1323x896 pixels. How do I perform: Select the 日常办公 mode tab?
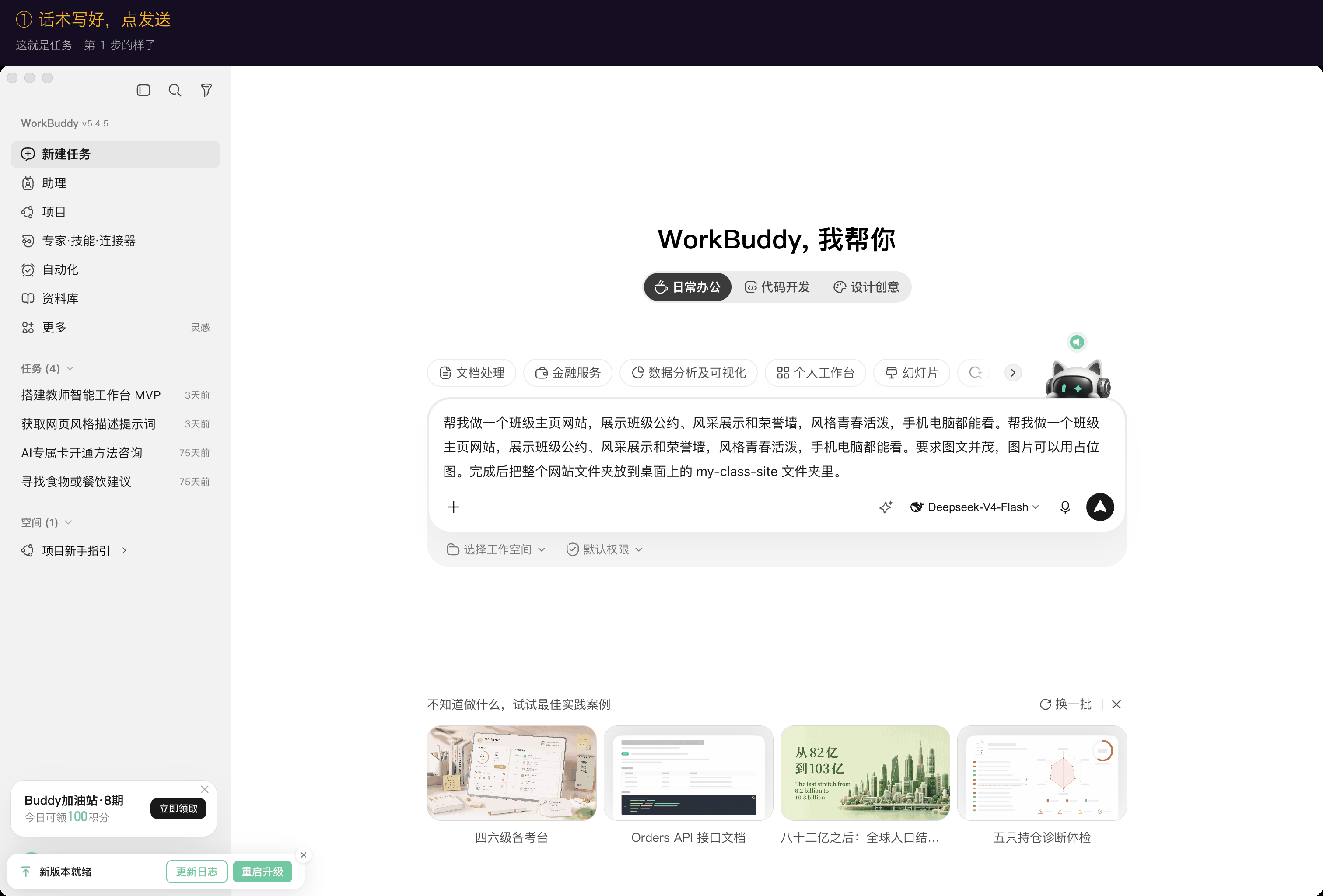click(688, 287)
